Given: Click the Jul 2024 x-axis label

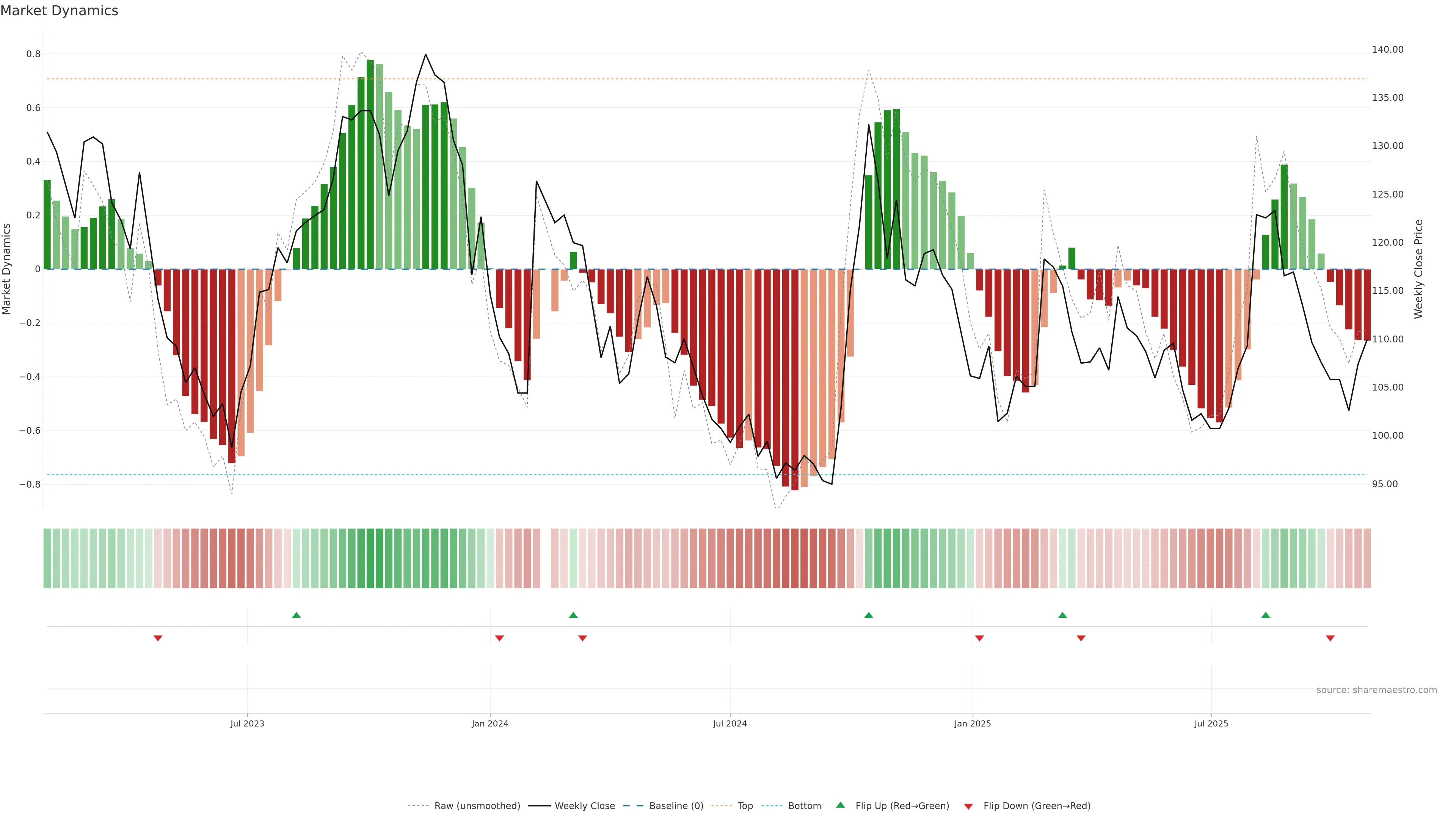Looking at the screenshot, I should (730, 723).
